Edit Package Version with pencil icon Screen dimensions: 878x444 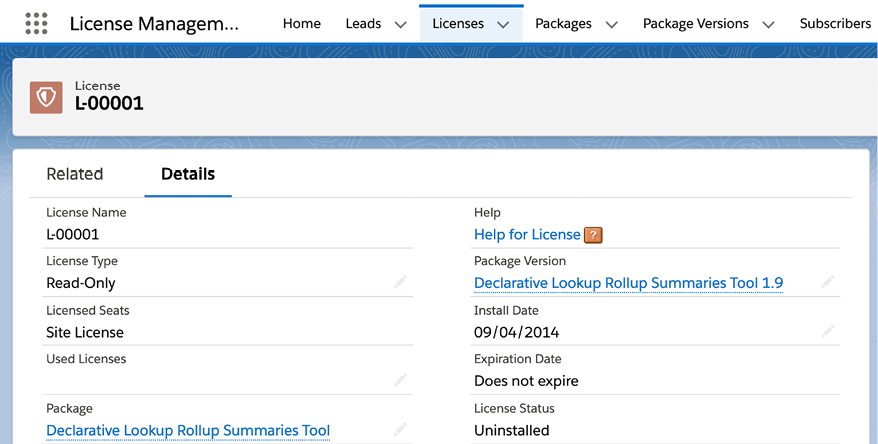[828, 282]
